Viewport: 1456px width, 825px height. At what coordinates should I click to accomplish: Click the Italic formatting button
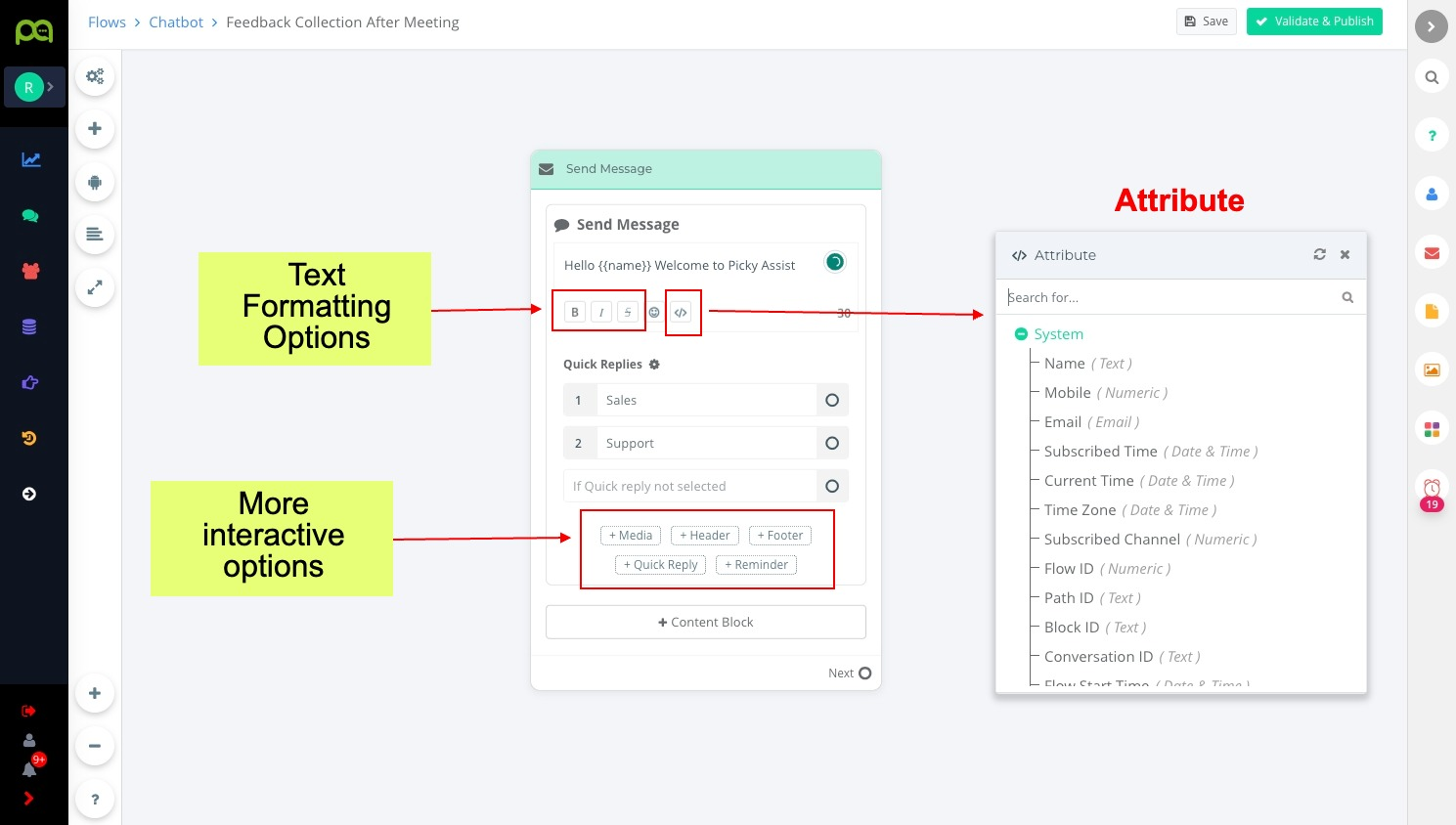click(601, 312)
